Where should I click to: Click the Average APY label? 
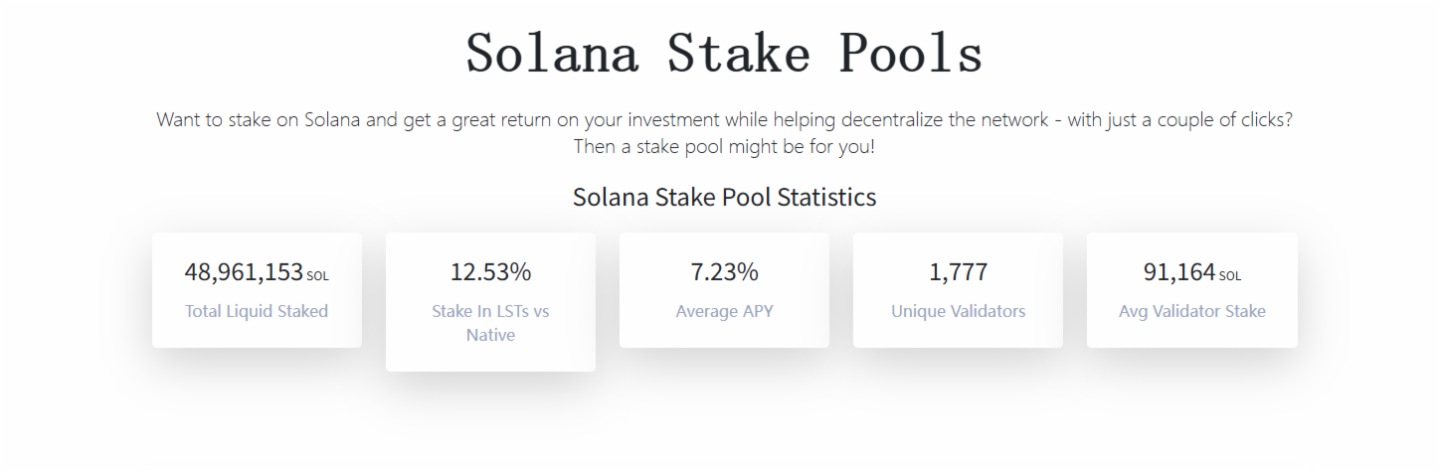point(724,311)
